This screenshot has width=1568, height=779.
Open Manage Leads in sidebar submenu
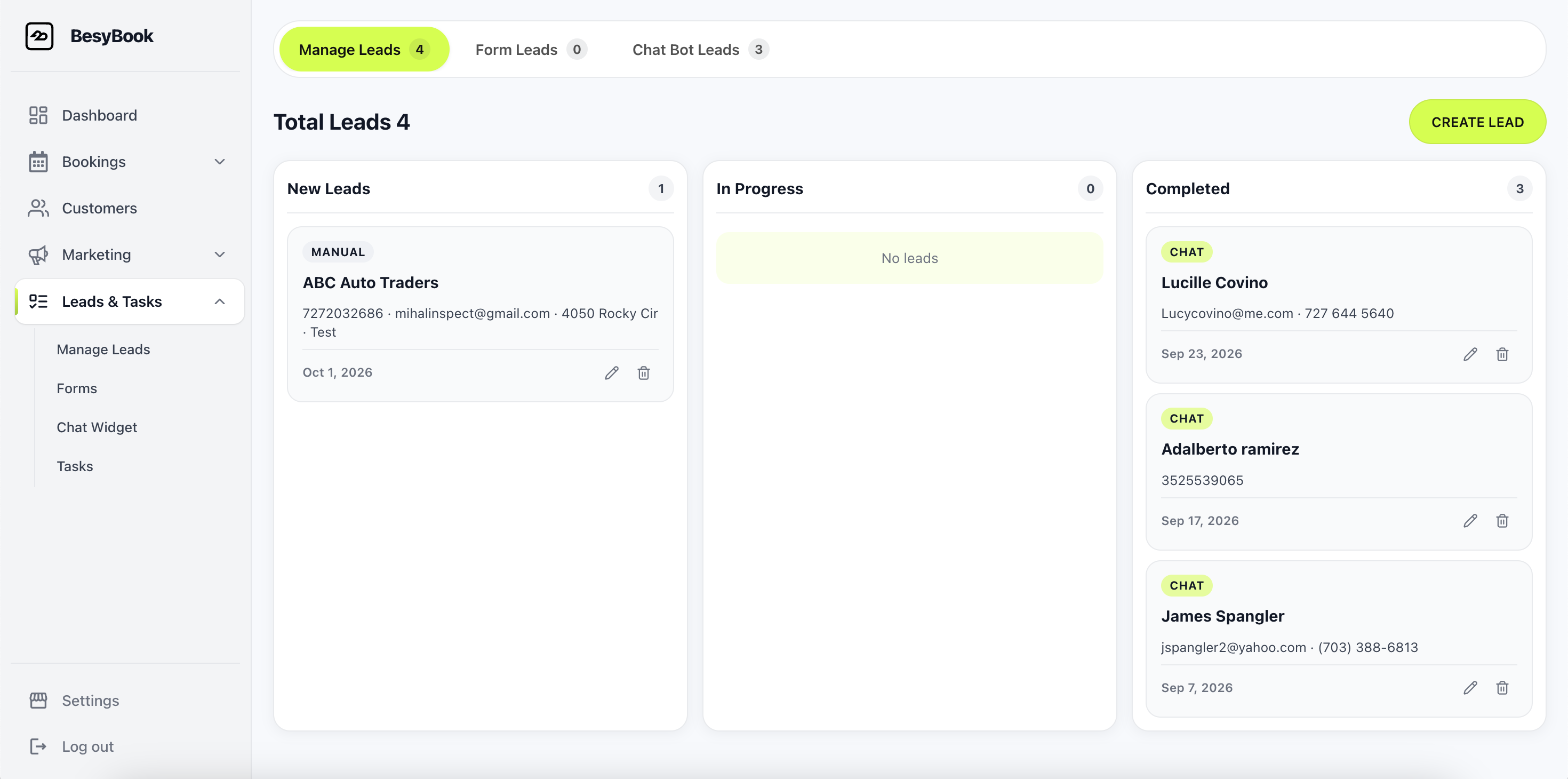[x=103, y=349]
